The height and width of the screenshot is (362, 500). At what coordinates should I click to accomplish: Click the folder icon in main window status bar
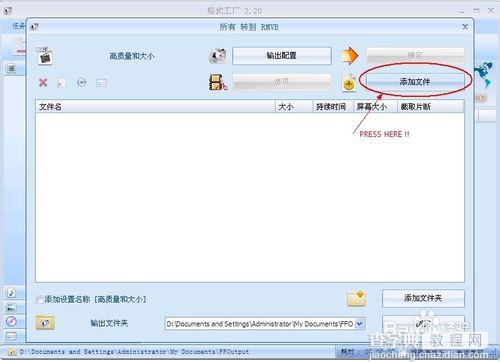pos(12,352)
